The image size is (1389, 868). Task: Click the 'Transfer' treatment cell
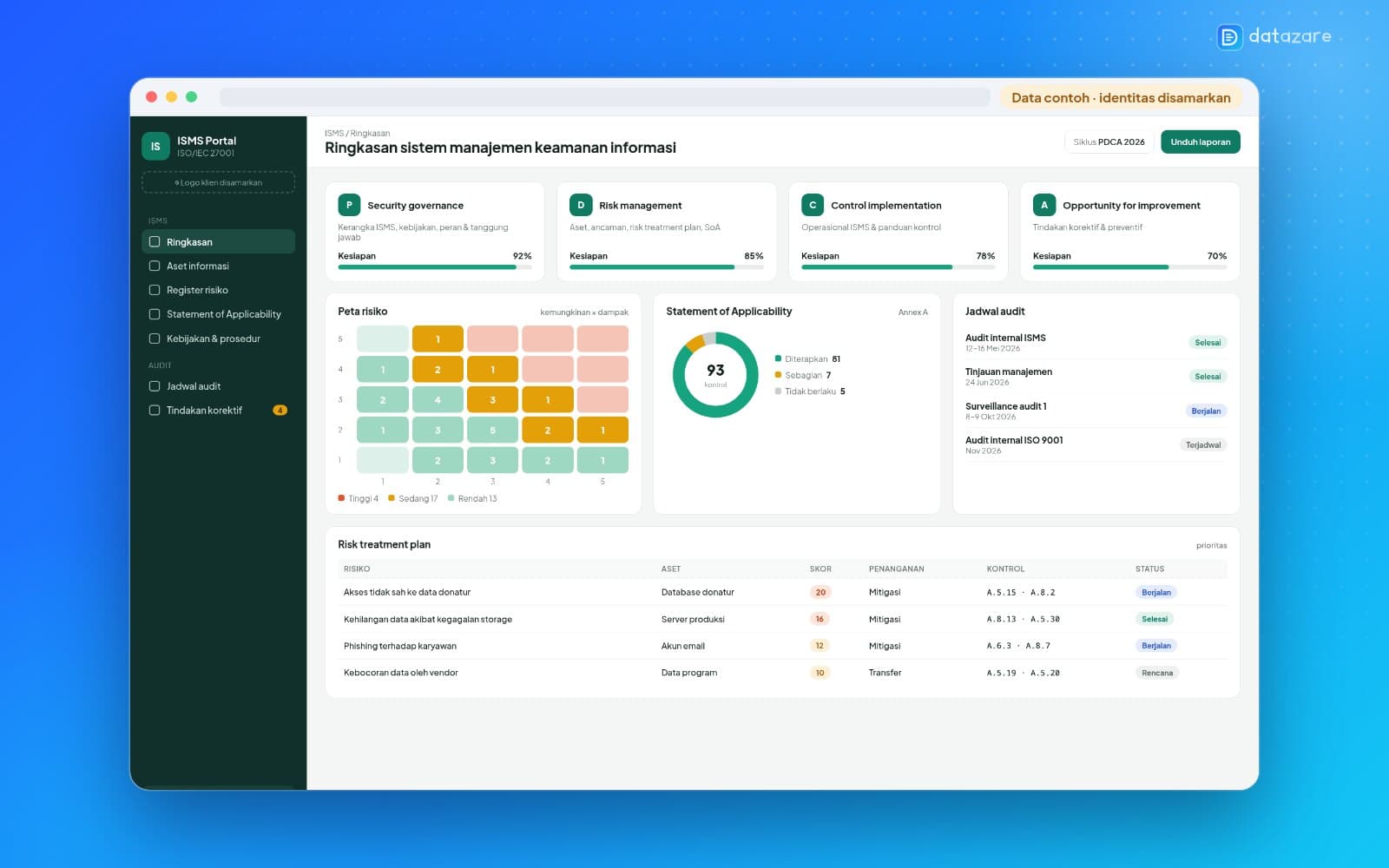coord(885,673)
